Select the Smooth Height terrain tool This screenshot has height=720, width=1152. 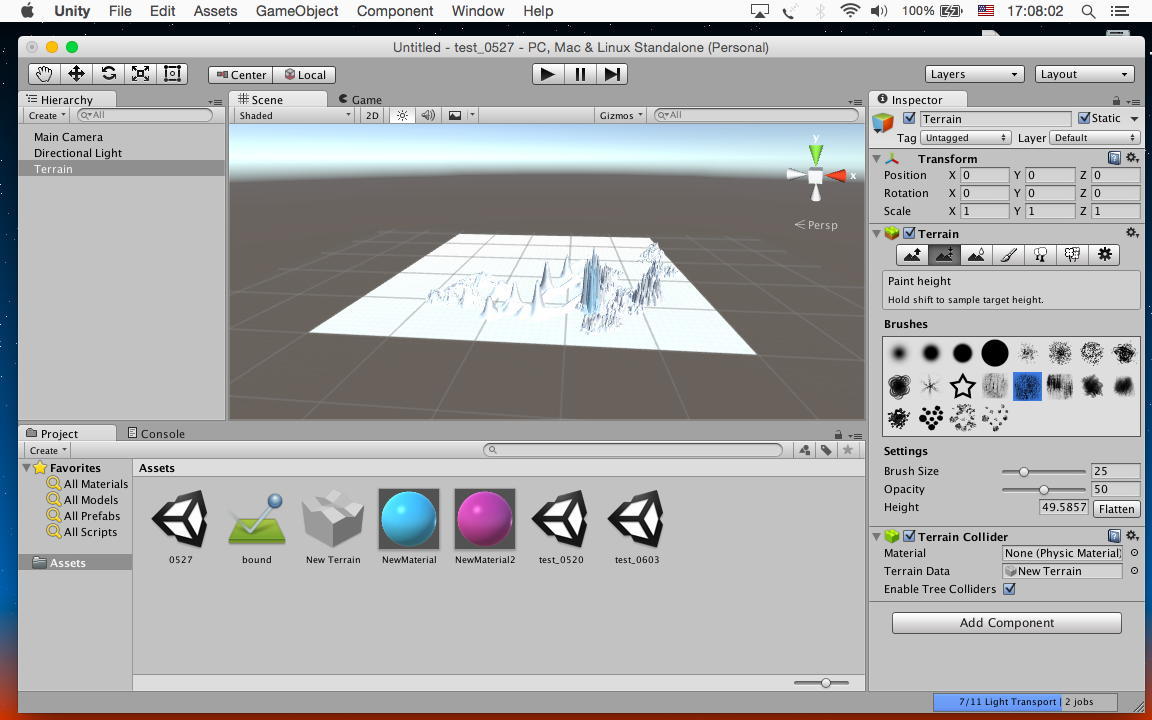(x=976, y=255)
